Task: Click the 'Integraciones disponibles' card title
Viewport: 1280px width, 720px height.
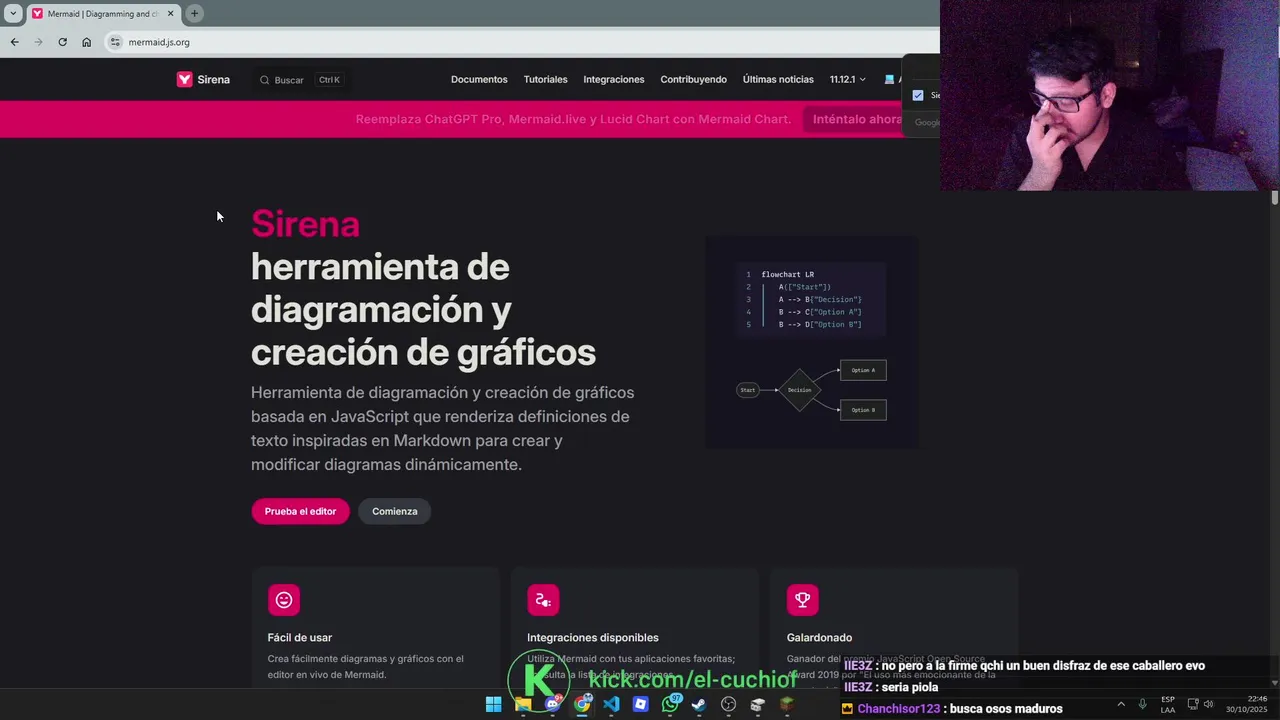Action: [x=593, y=637]
